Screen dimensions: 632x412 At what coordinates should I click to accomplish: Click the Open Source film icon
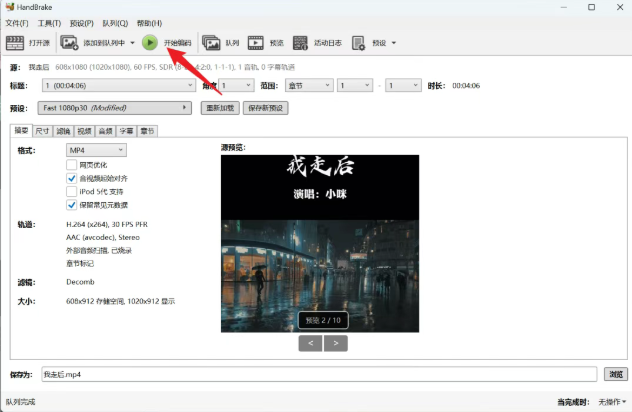tap(15, 43)
